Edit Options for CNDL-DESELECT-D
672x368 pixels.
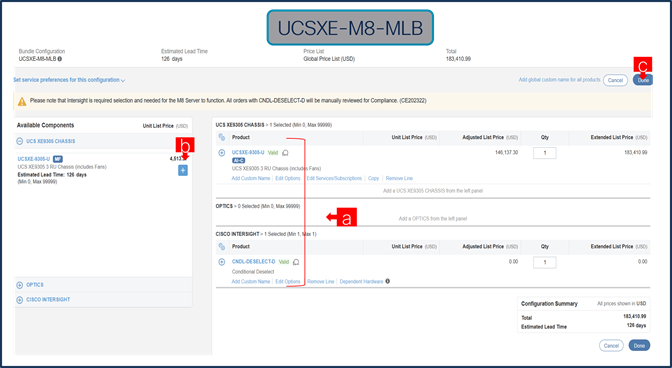[x=288, y=281]
